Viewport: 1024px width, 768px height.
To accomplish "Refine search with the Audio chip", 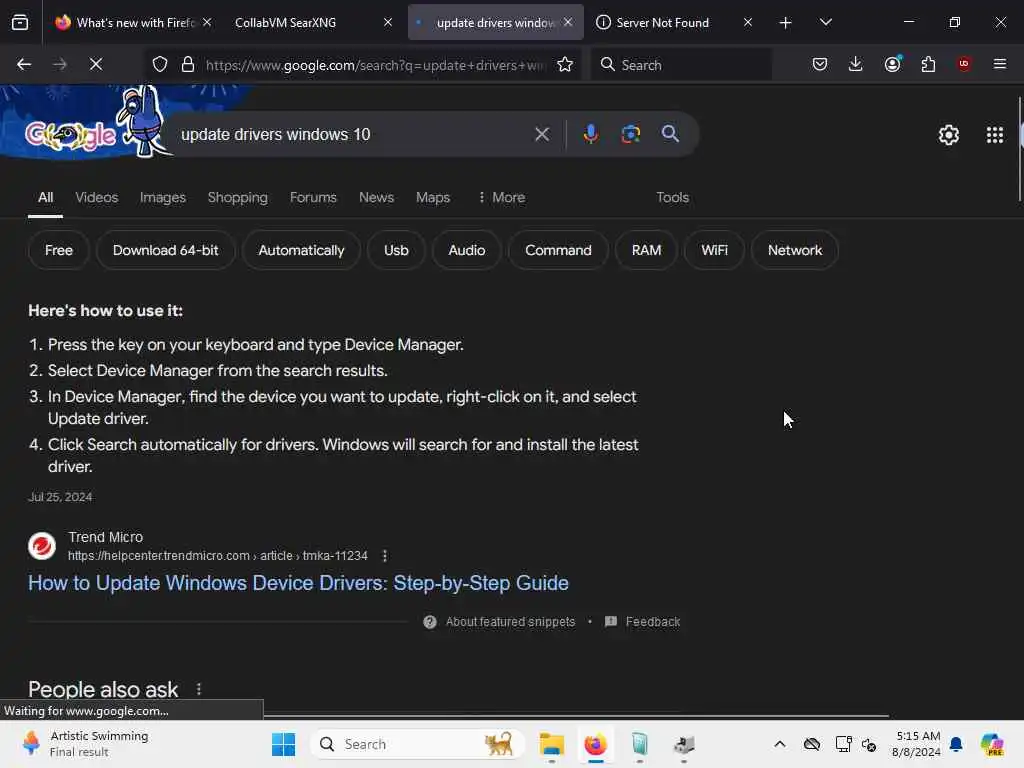I will (466, 250).
